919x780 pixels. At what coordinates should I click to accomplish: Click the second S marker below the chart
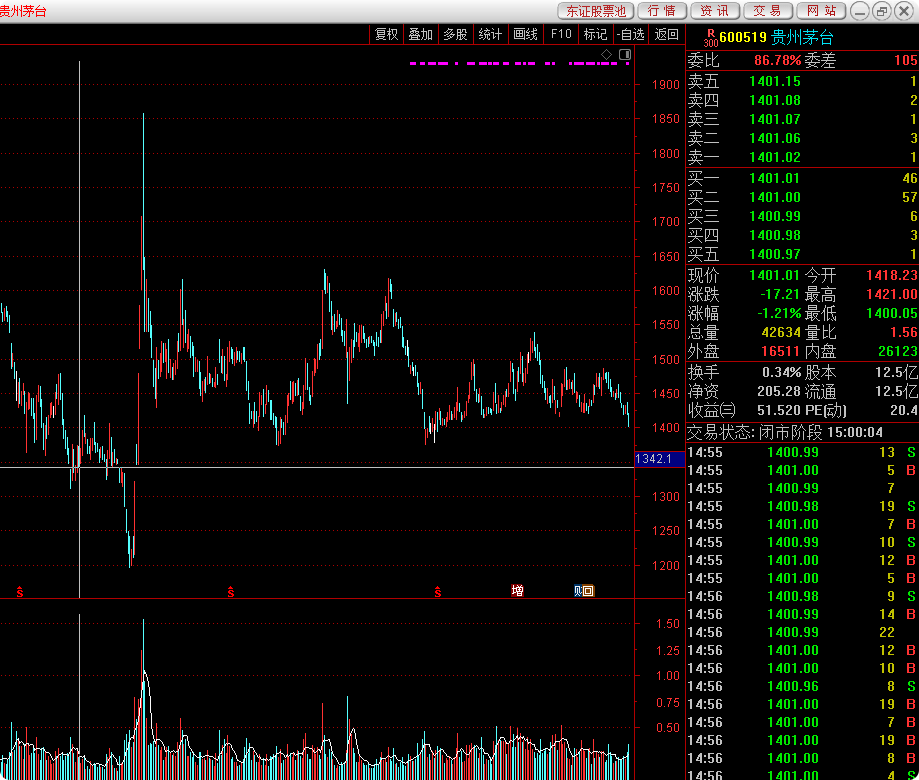click(231, 592)
